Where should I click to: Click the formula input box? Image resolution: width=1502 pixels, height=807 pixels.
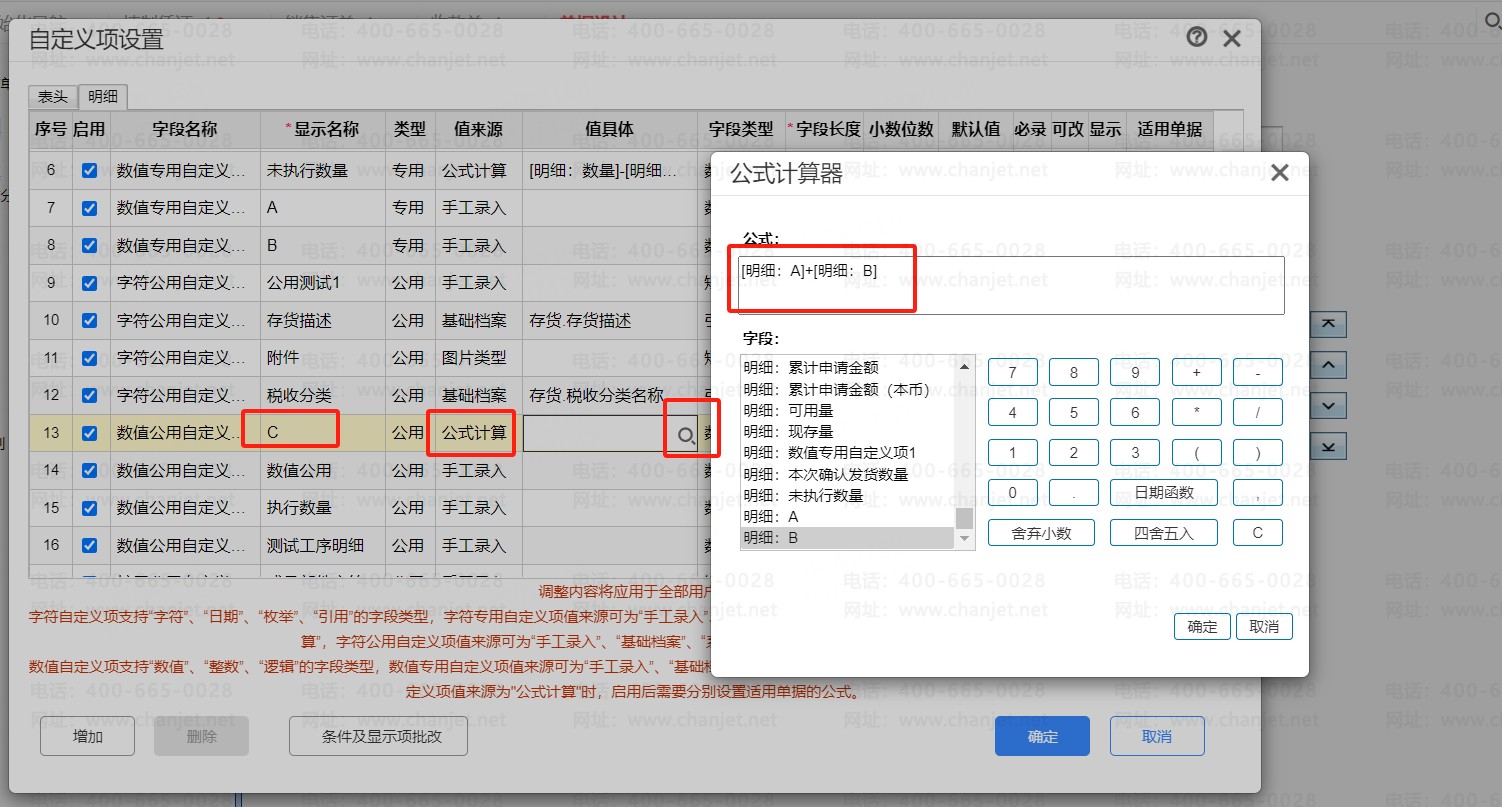(x=1012, y=285)
